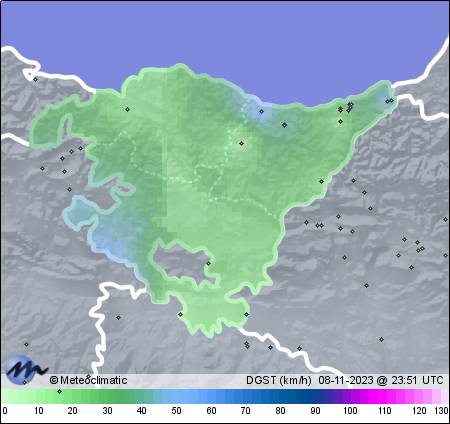450x424 pixels.
Task: Click the 08-11-2023 @ 23:51 UTC timestamp
Action: (381, 380)
